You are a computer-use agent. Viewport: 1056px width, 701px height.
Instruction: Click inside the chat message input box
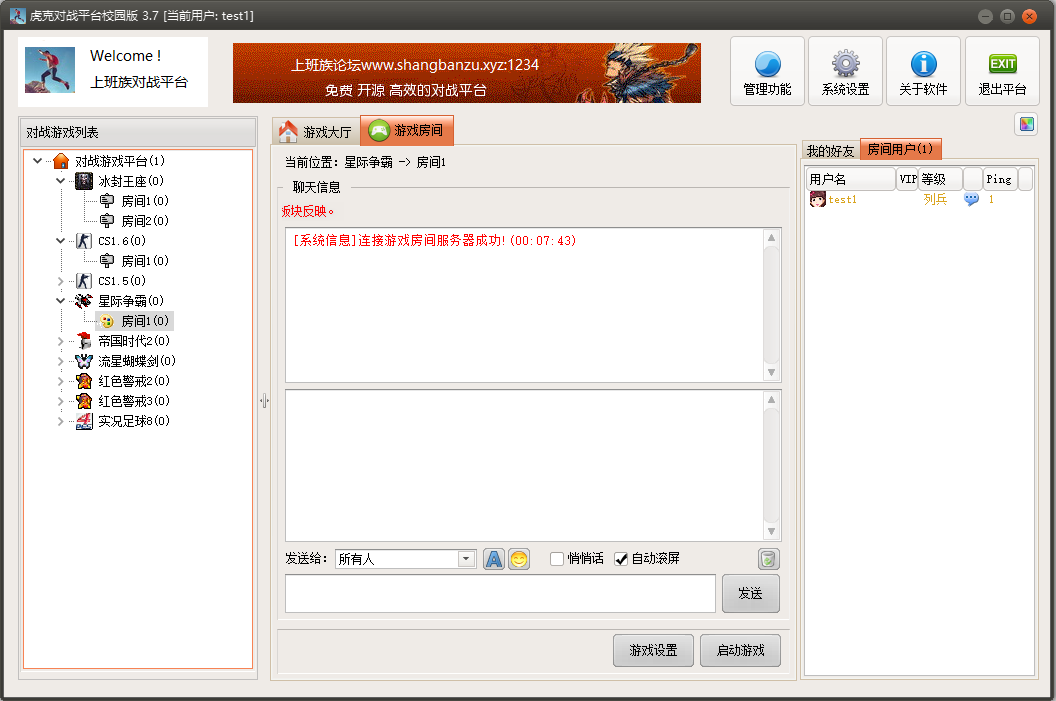[x=497, y=593]
